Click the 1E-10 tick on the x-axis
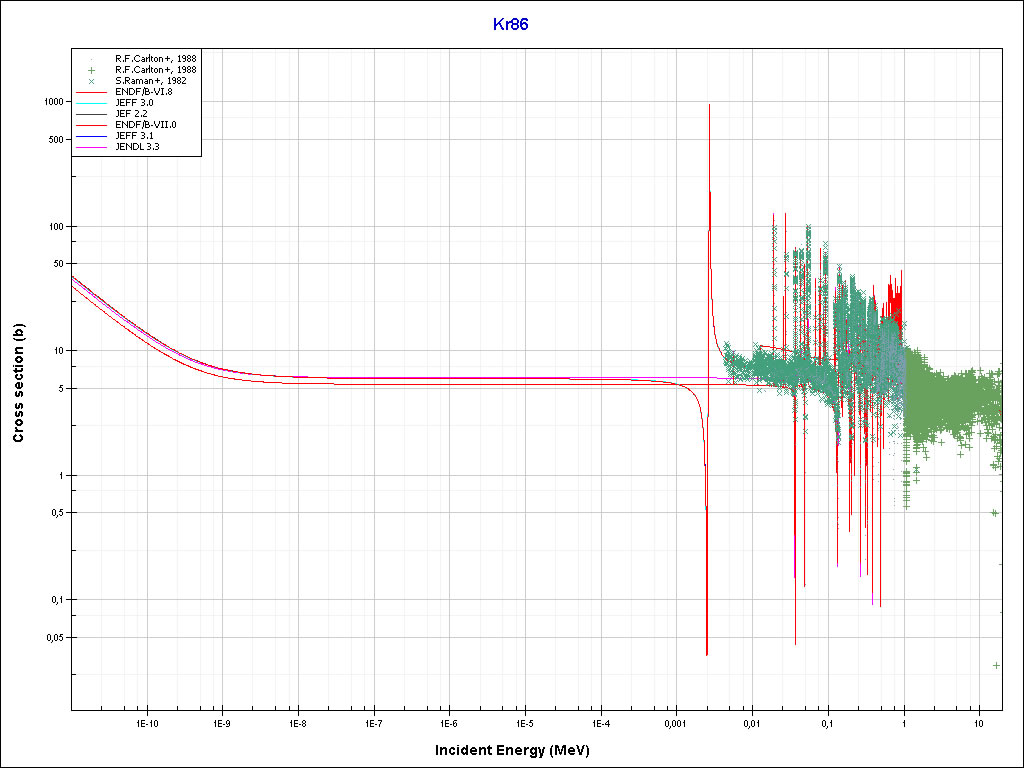Viewport: 1024px width, 768px height. [146, 722]
